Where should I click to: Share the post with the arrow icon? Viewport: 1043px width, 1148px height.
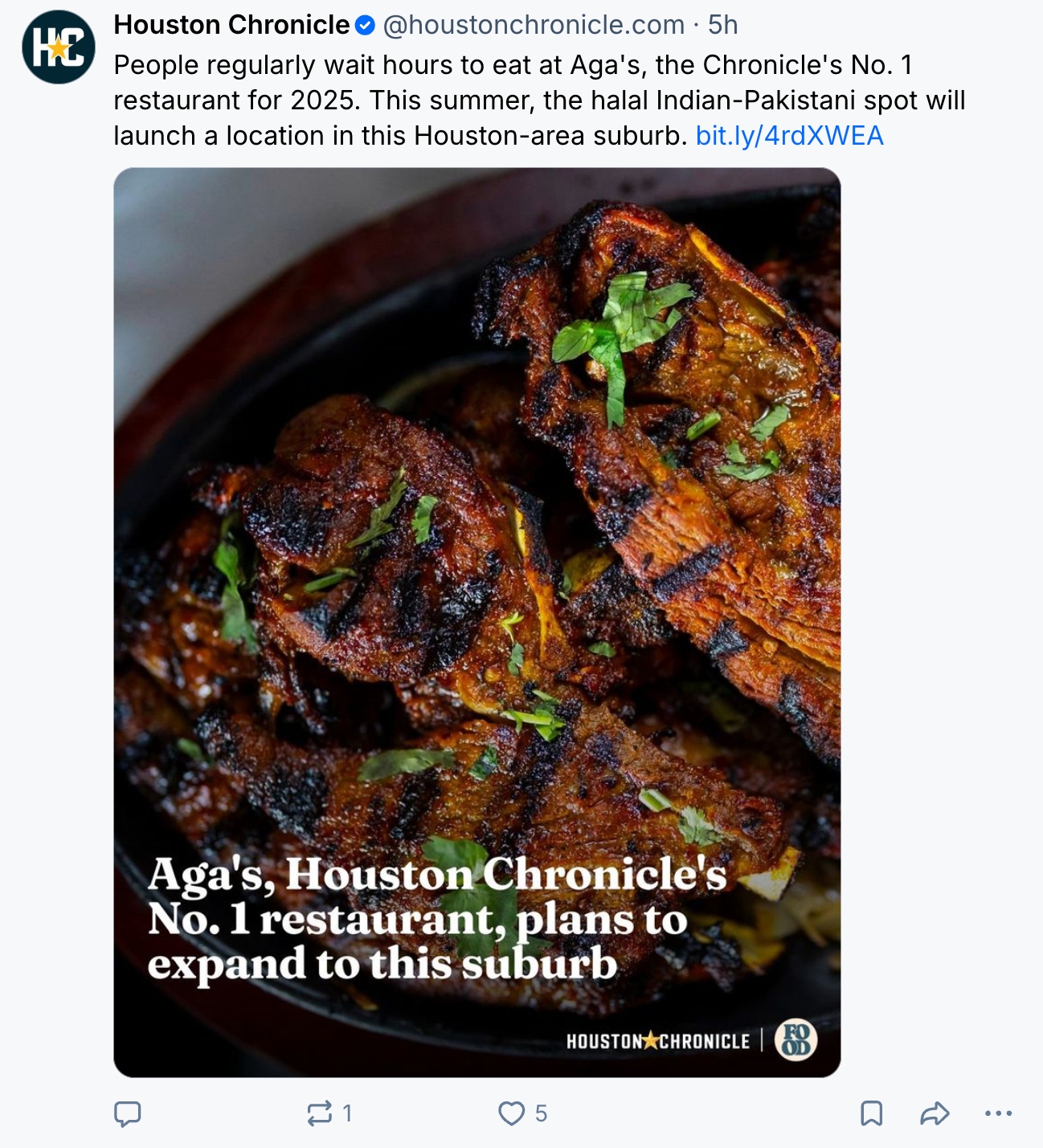click(935, 1113)
